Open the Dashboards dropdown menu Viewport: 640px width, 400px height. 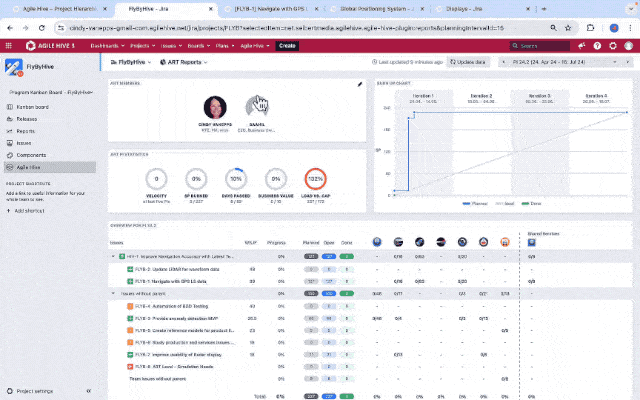pyautogui.click(x=107, y=46)
